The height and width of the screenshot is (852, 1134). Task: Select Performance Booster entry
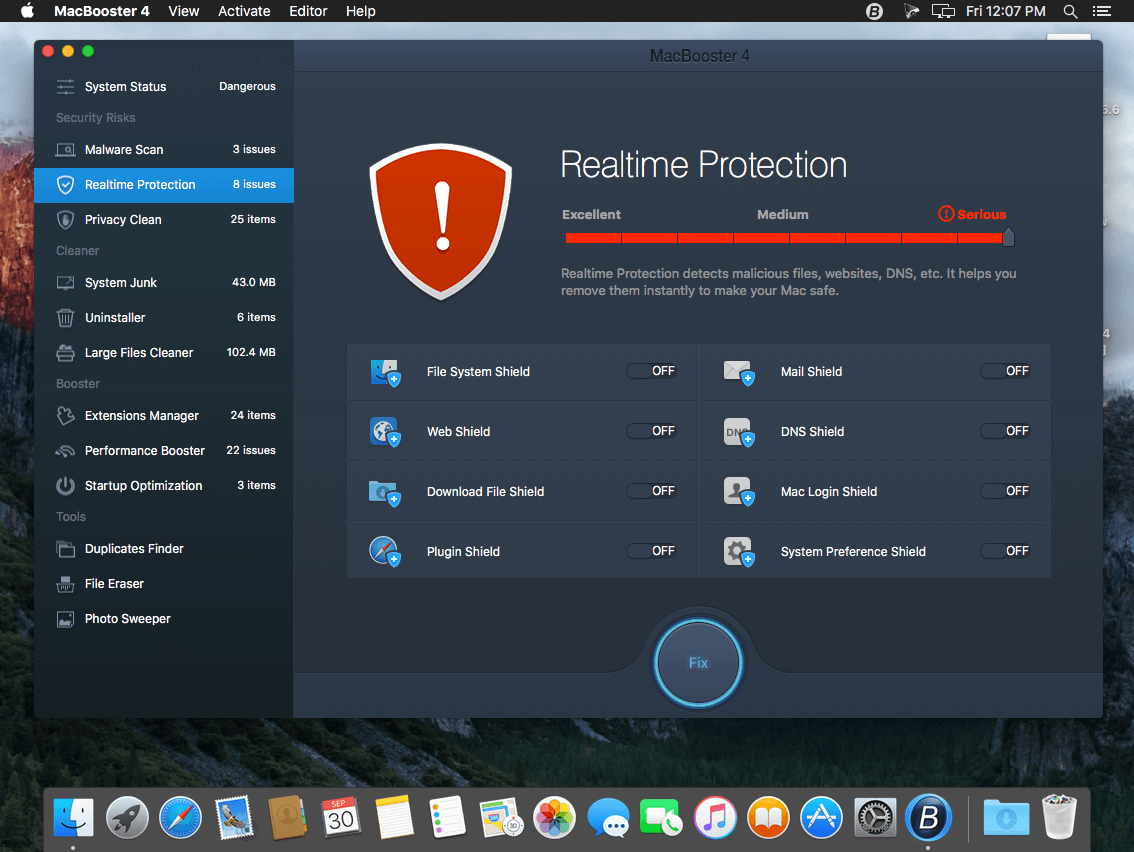click(x=164, y=451)
